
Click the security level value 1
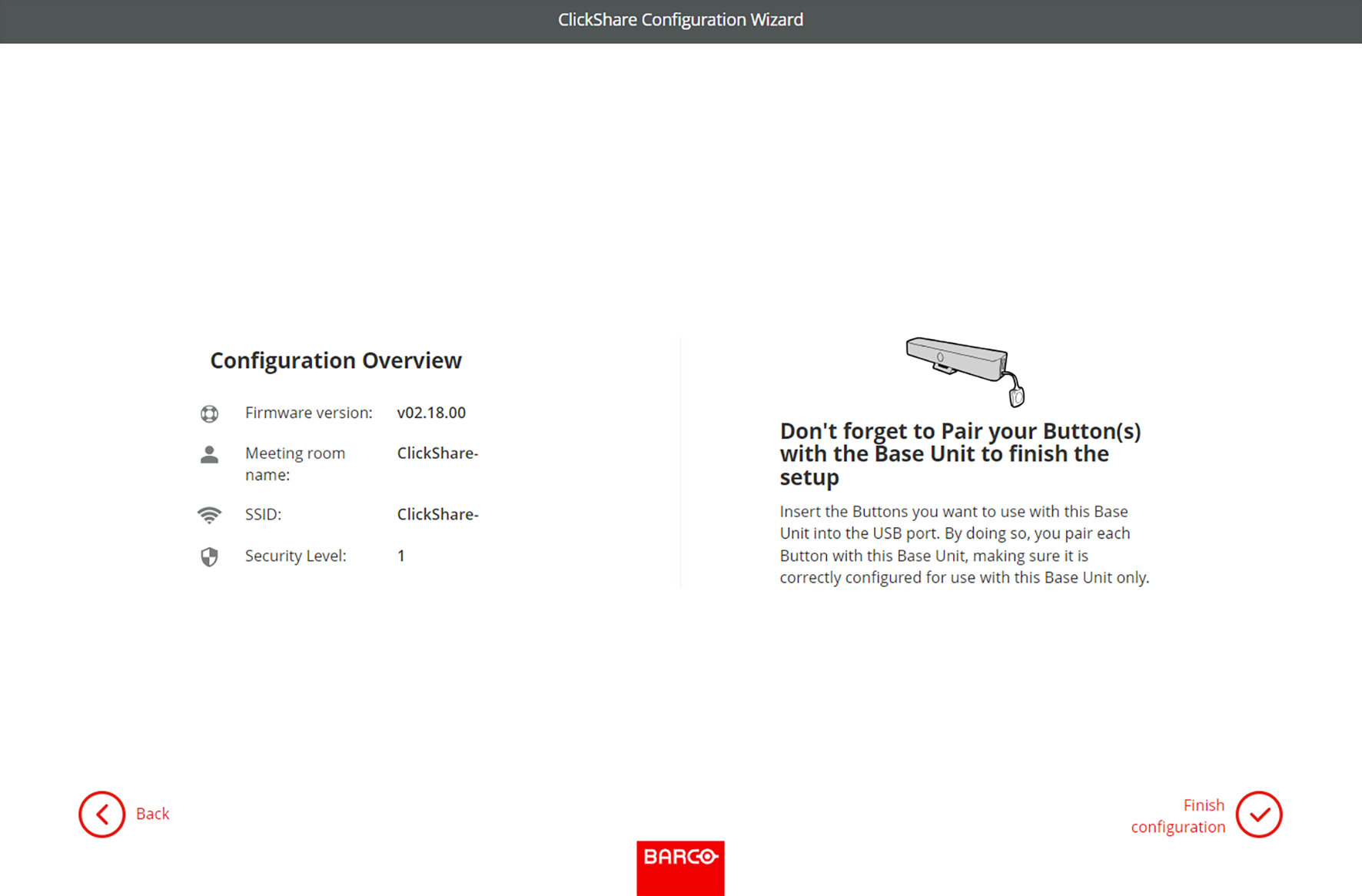point(400,556)
